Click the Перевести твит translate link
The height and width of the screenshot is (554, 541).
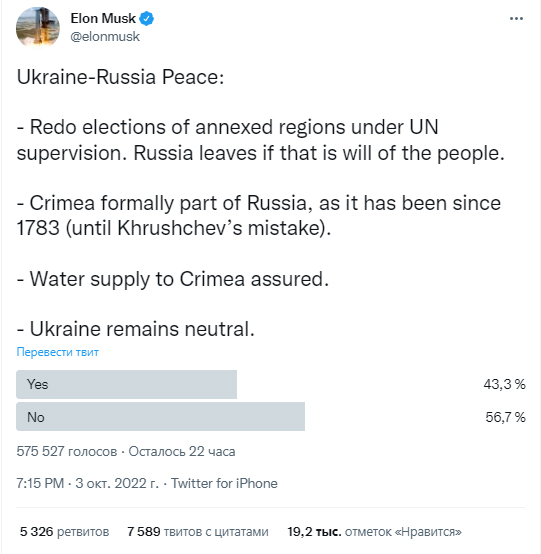tap(58, 352)
